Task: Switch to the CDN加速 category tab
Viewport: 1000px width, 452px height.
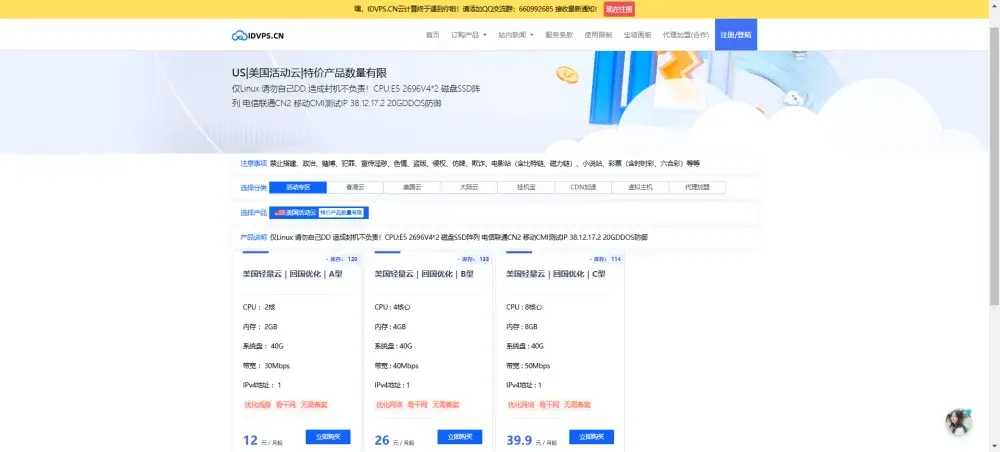Action: [583, 187]
